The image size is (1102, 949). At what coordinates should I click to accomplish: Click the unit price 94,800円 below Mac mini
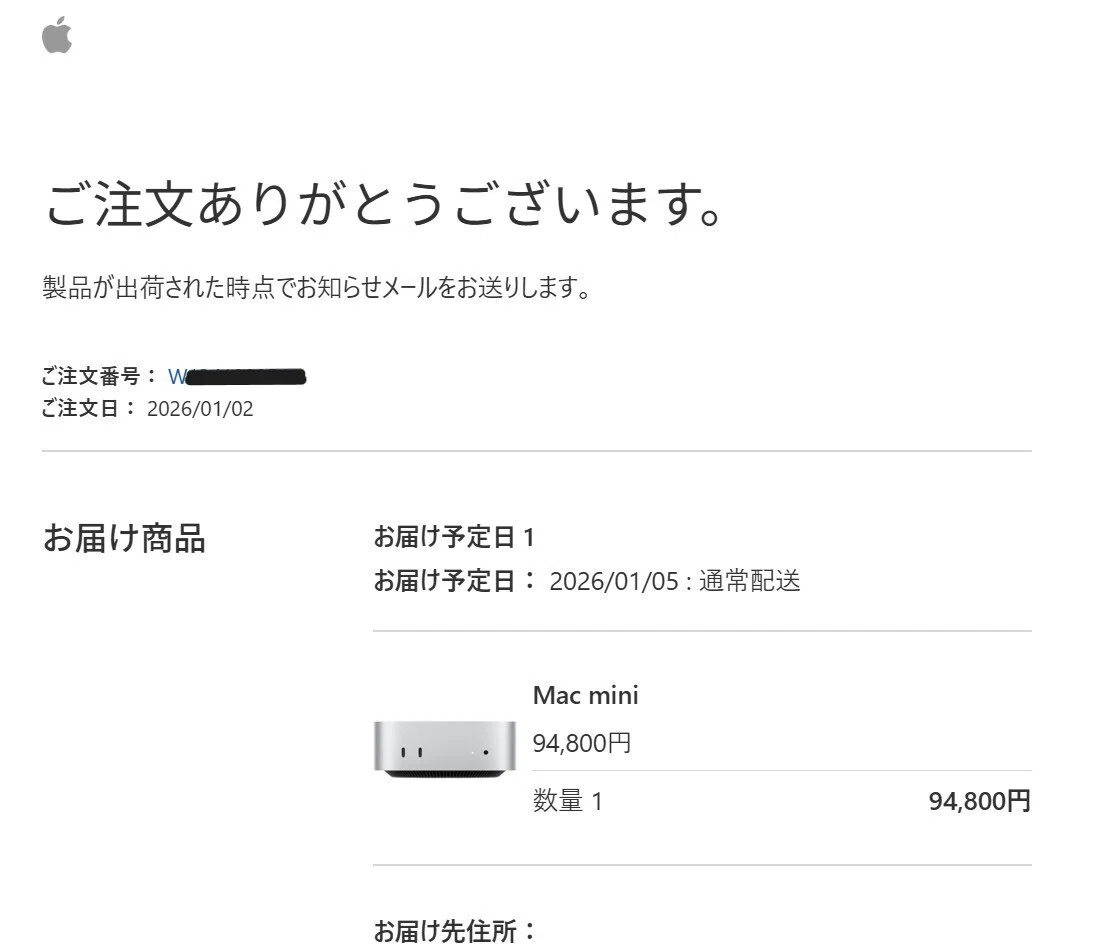tap(582, 743)
